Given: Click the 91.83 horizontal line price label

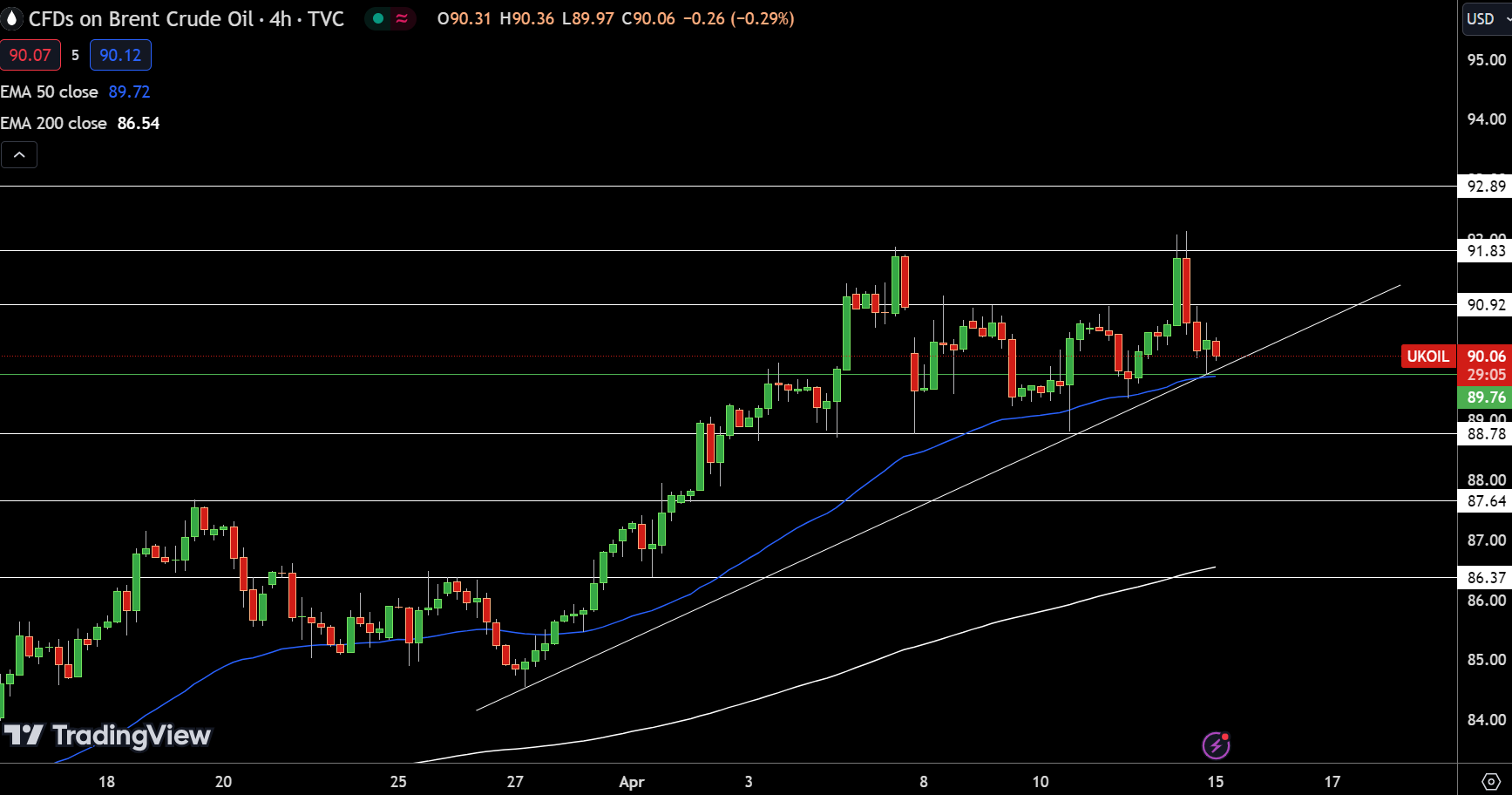Looking at the screenshot, I should 1486,251.
